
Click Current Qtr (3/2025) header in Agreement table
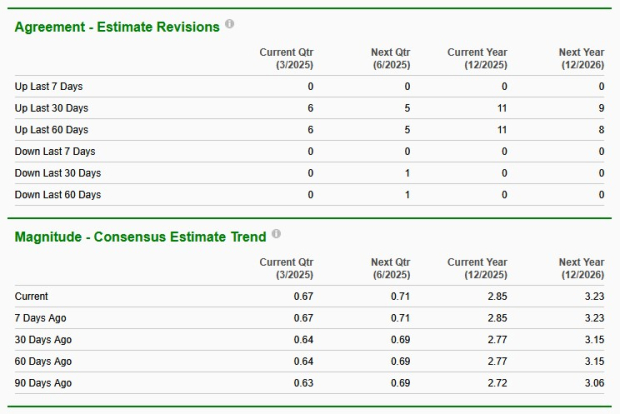pos(286,59)
